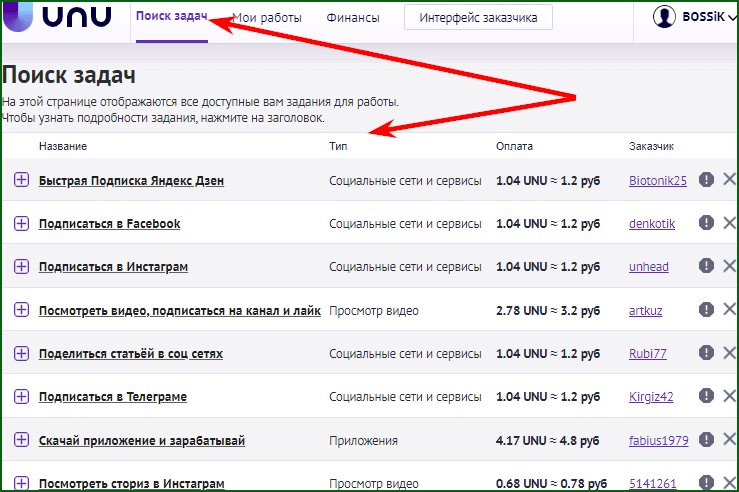Expand the Поделиться статьёй в соц сетях row
The height and width of the screenshot is (492, 739).
tap(21, 353)
